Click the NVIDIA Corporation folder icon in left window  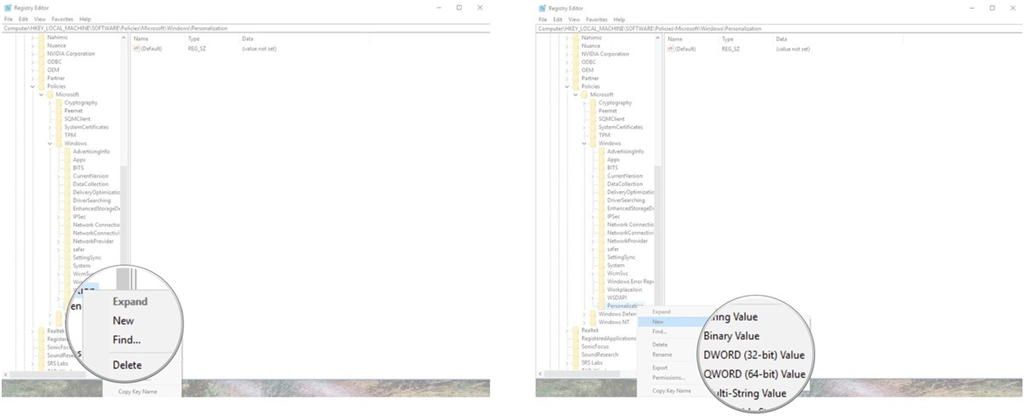point(41,54)
